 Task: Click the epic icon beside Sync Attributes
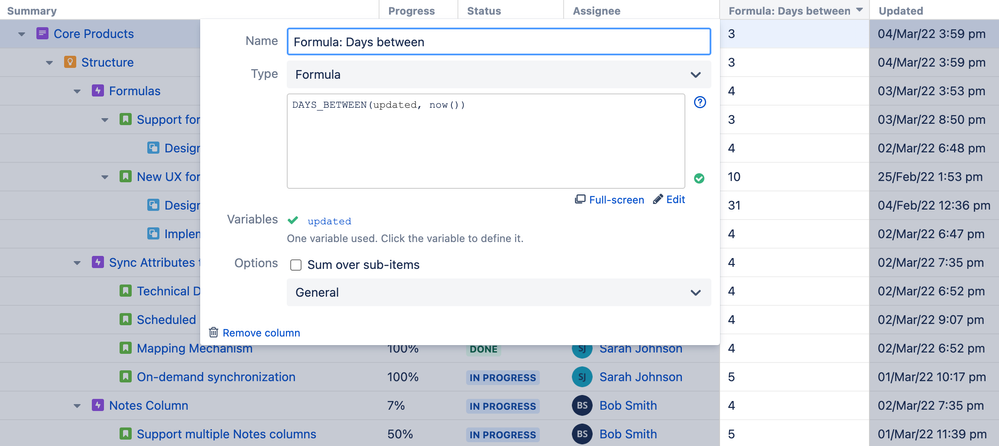[x=97, y=263]
